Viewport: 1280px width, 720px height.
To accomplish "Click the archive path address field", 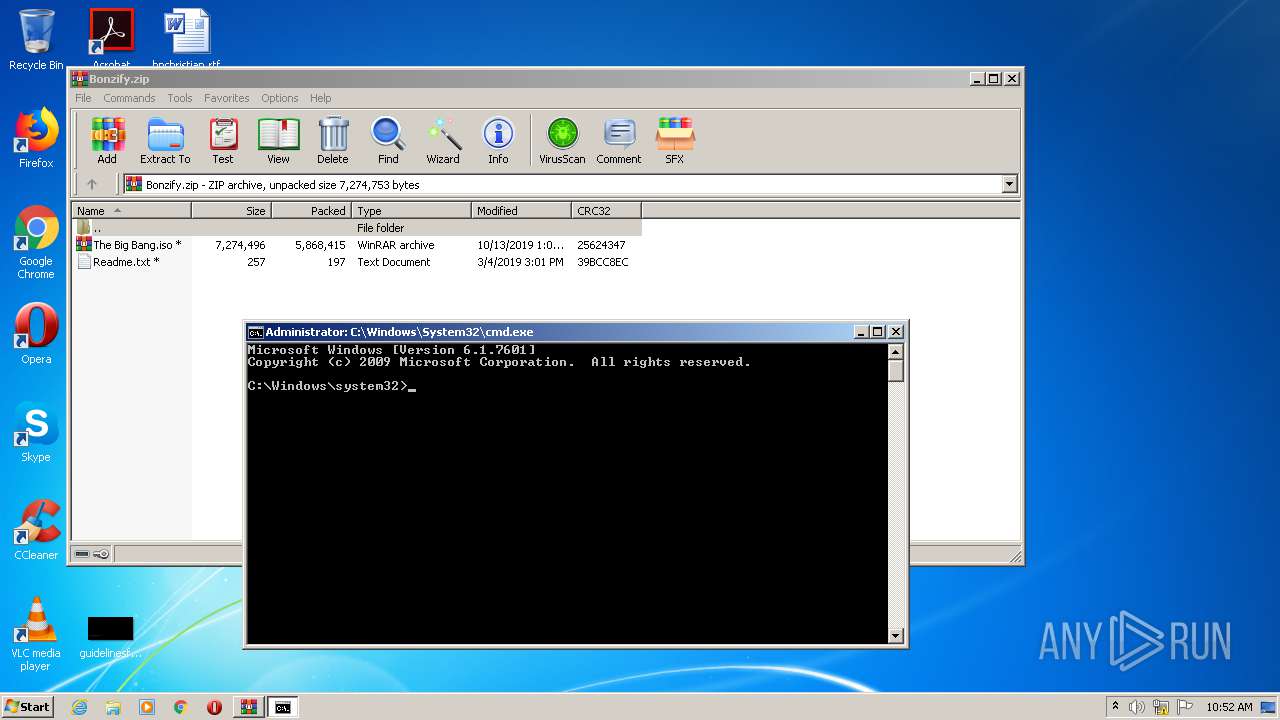I will tap(563, 184).
